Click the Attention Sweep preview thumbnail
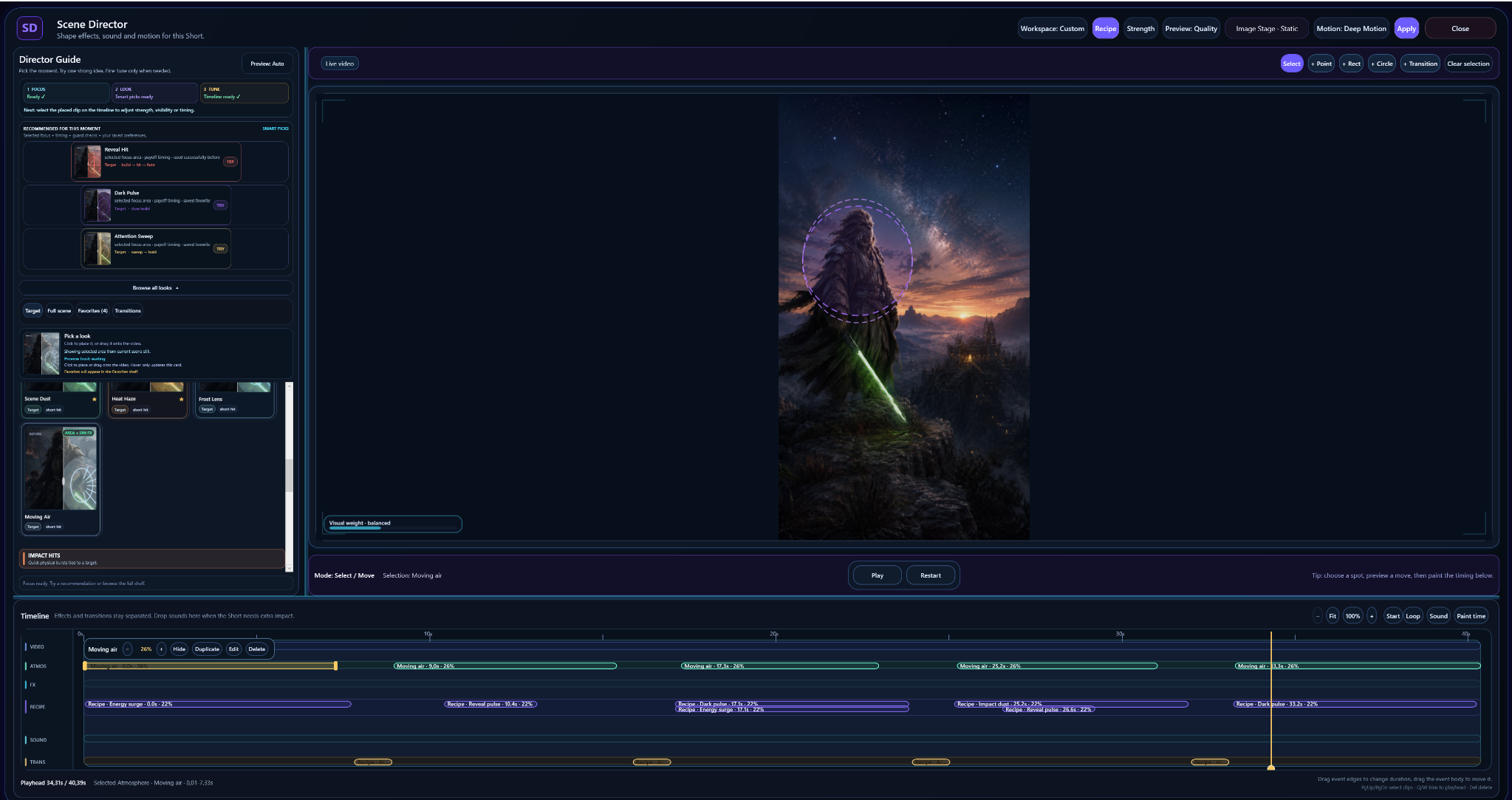The height and width of the screenshot is (800, 1512). (98, 249)
